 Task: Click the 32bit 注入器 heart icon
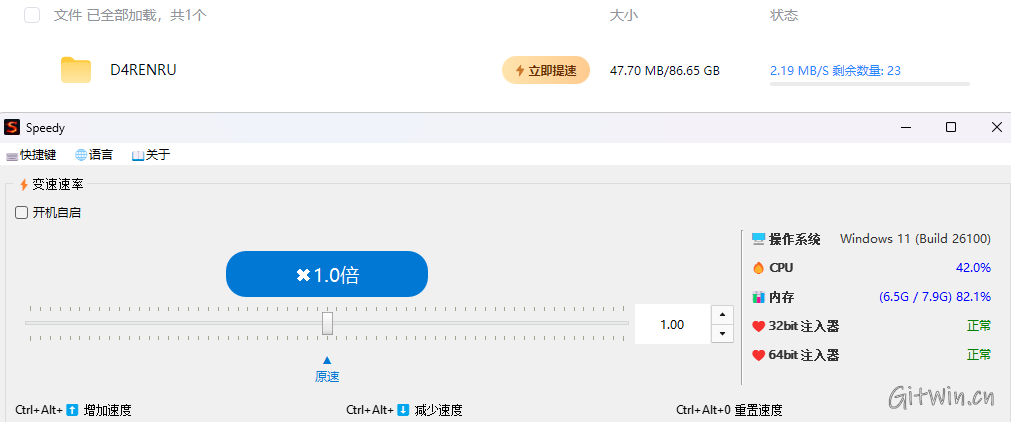[758, 327]
